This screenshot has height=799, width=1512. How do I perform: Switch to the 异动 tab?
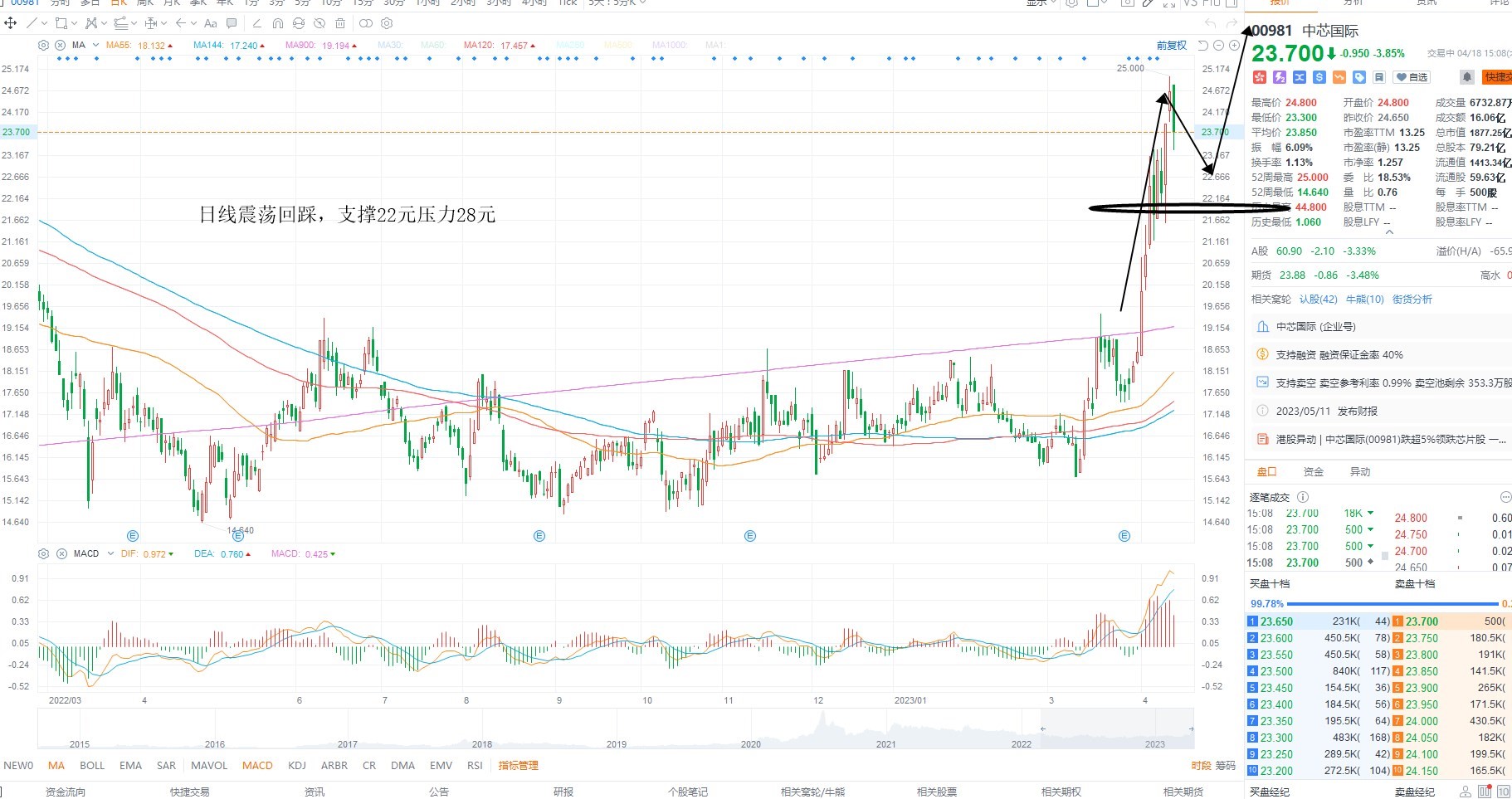[x=1360, y=471]
